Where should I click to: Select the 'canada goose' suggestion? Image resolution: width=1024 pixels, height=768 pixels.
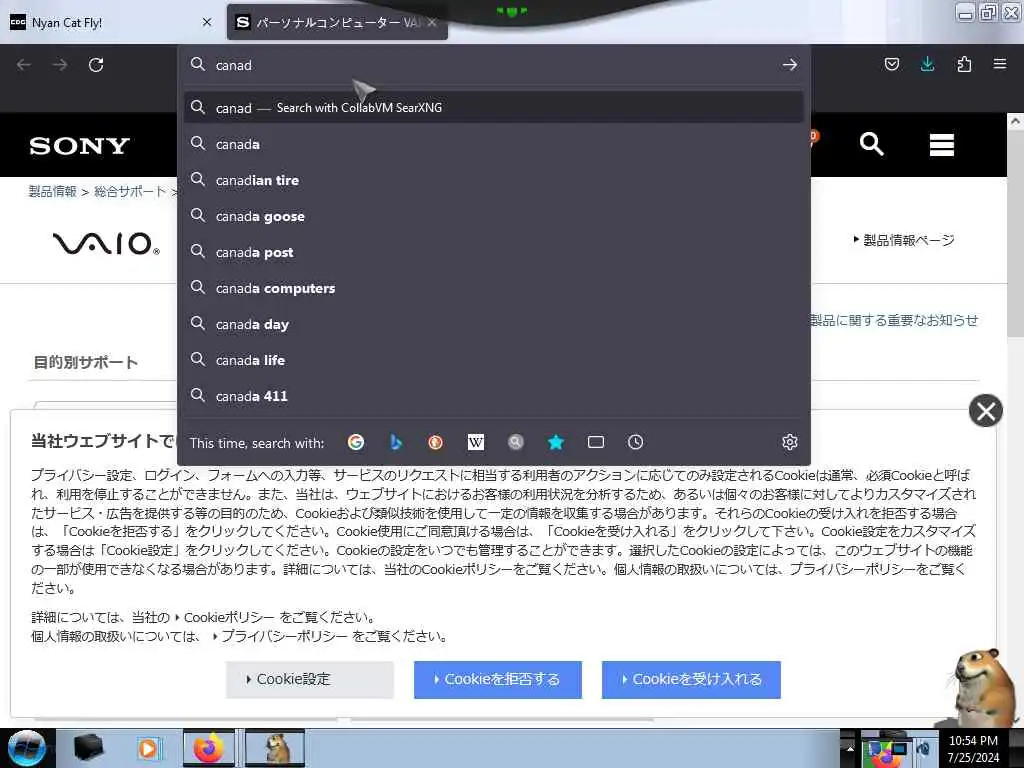(494, 216)
